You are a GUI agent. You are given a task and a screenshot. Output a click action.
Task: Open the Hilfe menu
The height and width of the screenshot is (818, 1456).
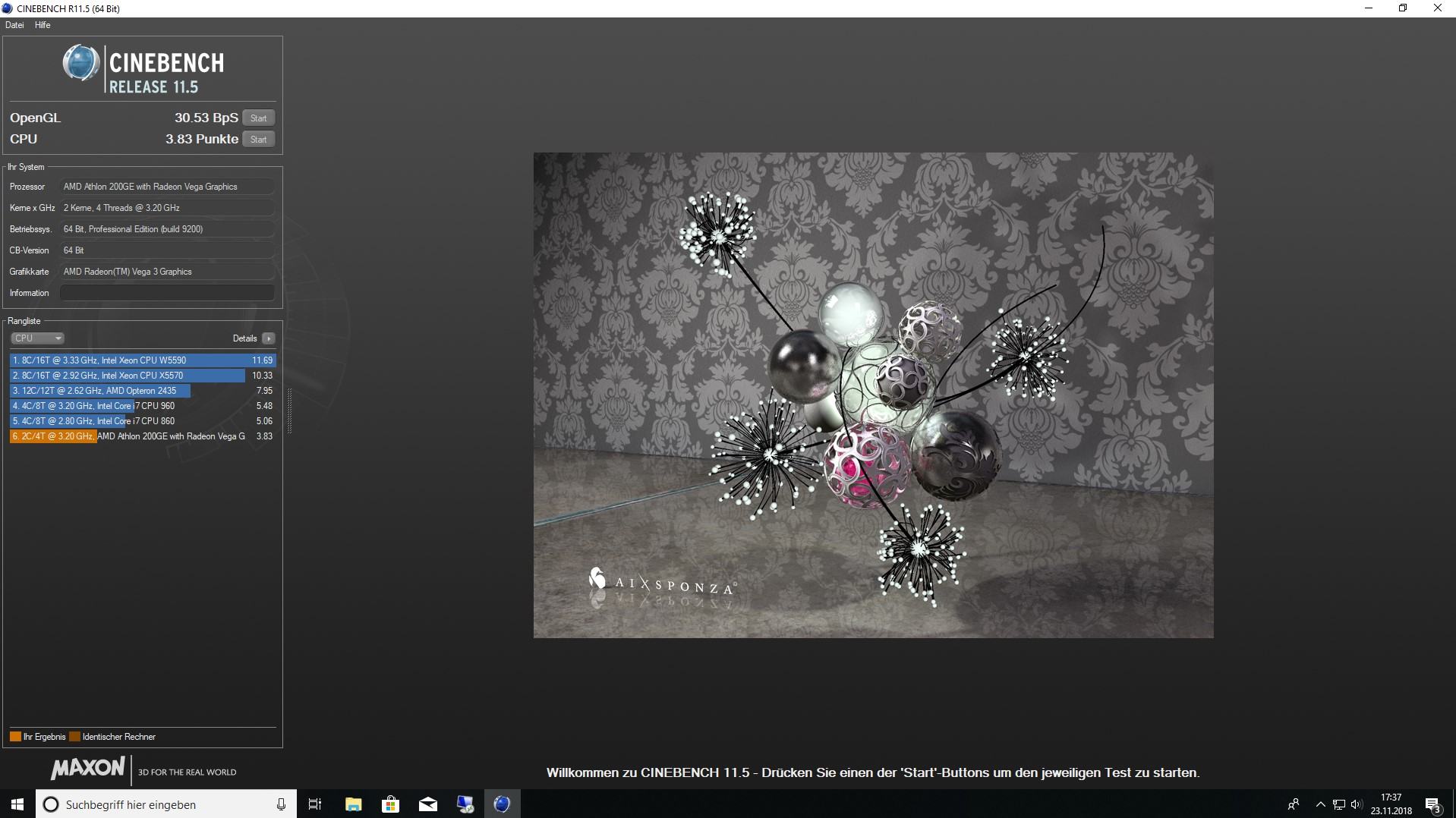click(x=43, y=25)
